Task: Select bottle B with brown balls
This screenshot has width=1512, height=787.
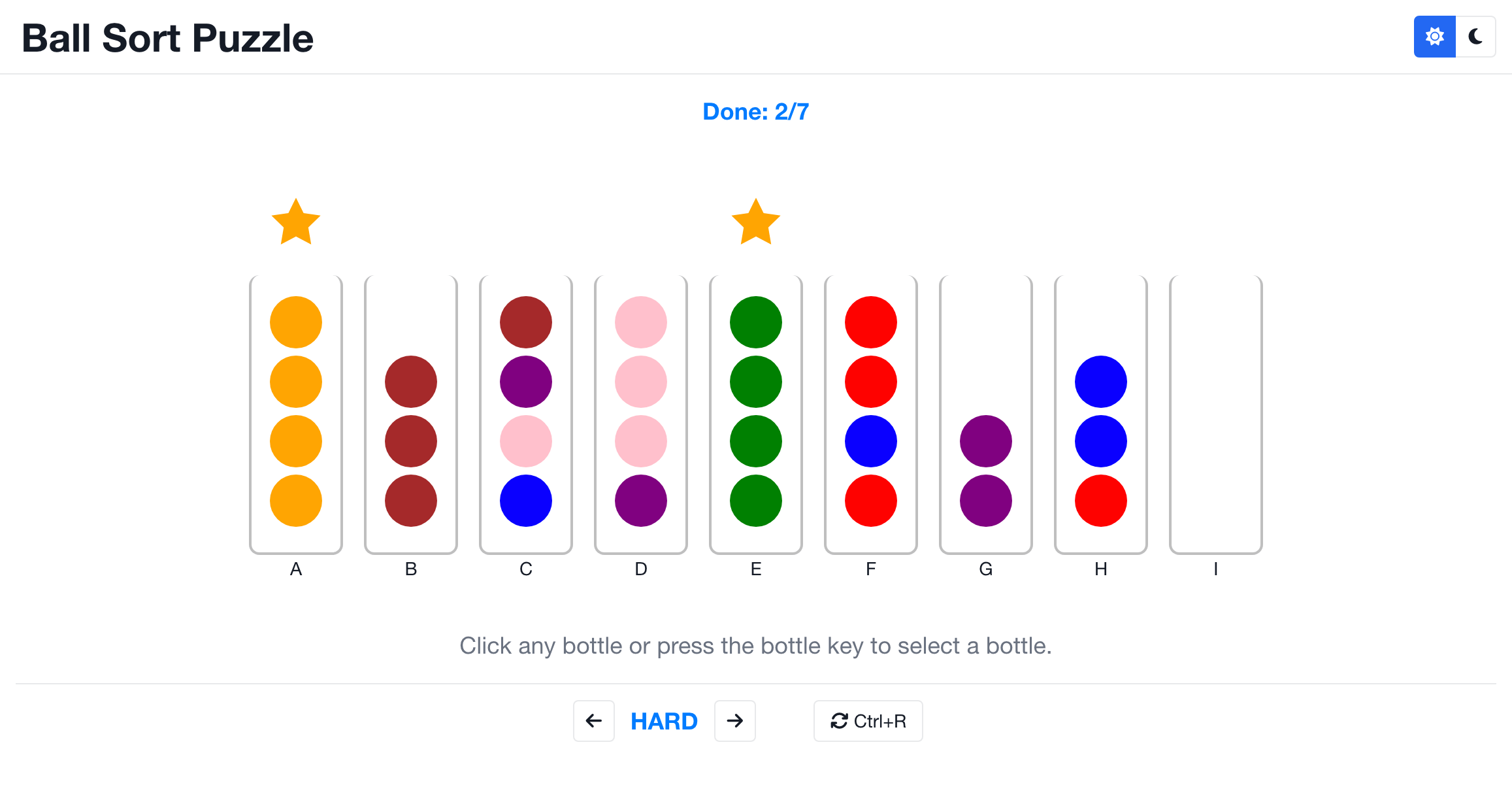Action: [411, 415]
